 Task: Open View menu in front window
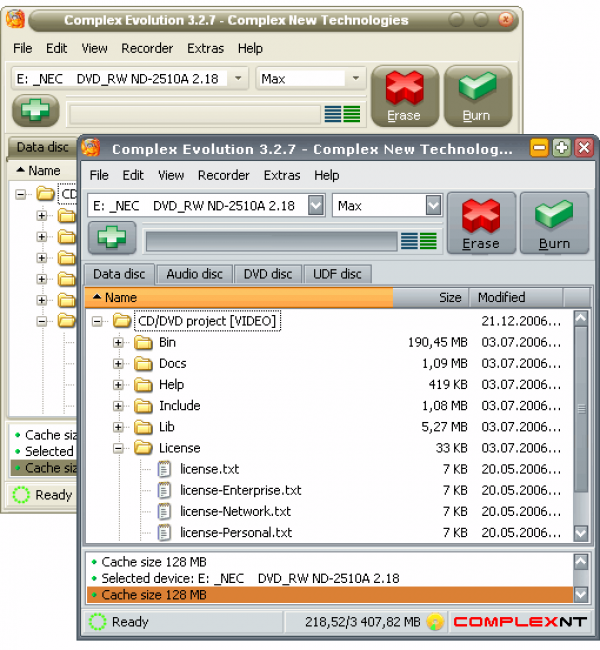[x=171, y=175]
